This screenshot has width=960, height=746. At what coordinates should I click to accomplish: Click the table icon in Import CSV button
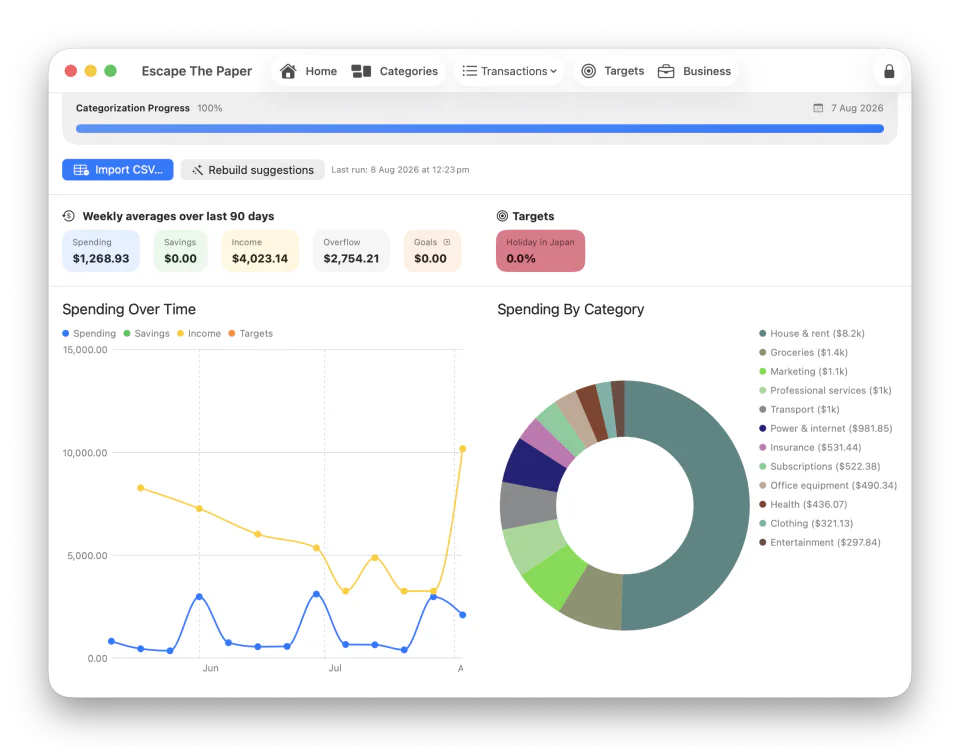(81, 170)
